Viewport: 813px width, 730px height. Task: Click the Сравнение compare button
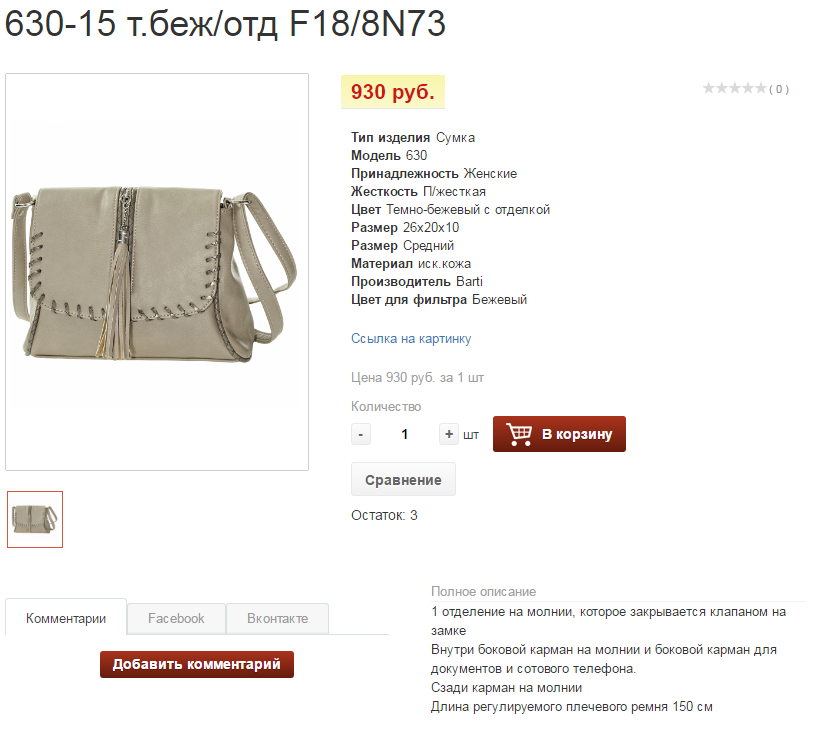[x=403, y=480]
